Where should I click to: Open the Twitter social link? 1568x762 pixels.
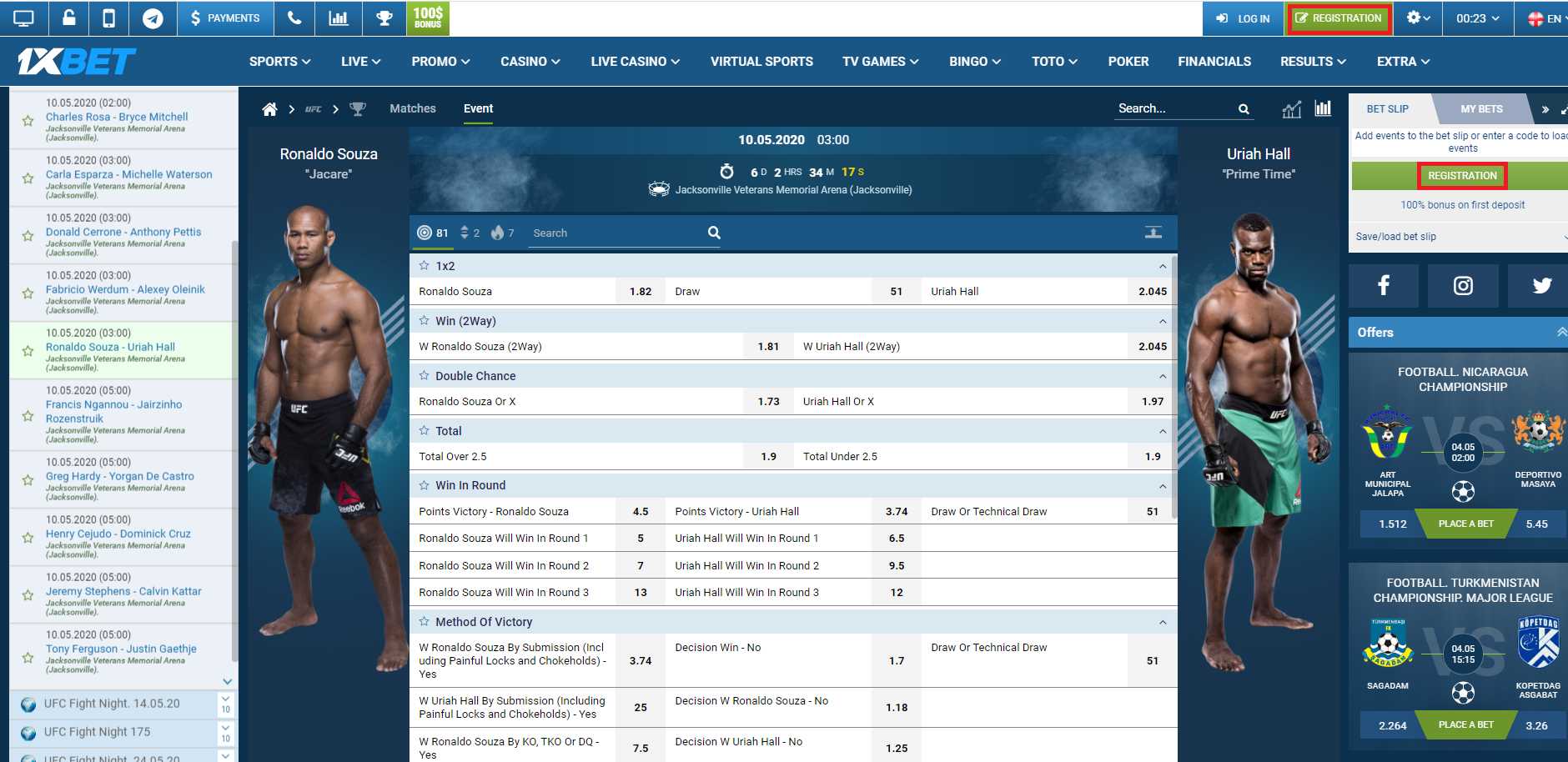click(1541, 286)
